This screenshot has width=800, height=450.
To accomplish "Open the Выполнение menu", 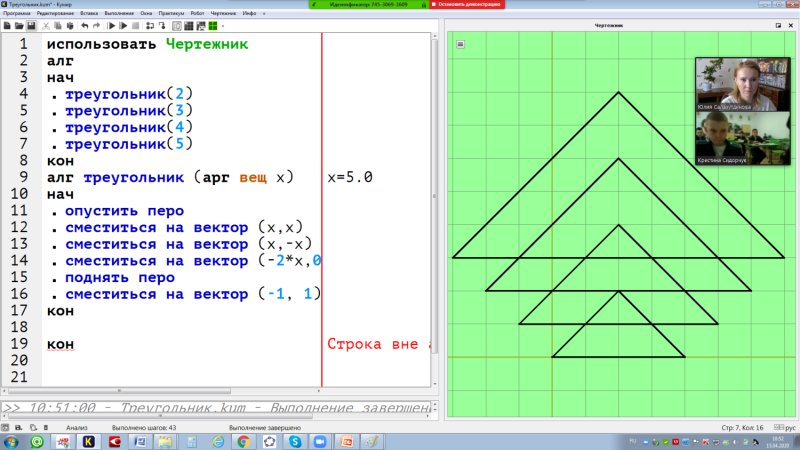I will click(119, 13).
